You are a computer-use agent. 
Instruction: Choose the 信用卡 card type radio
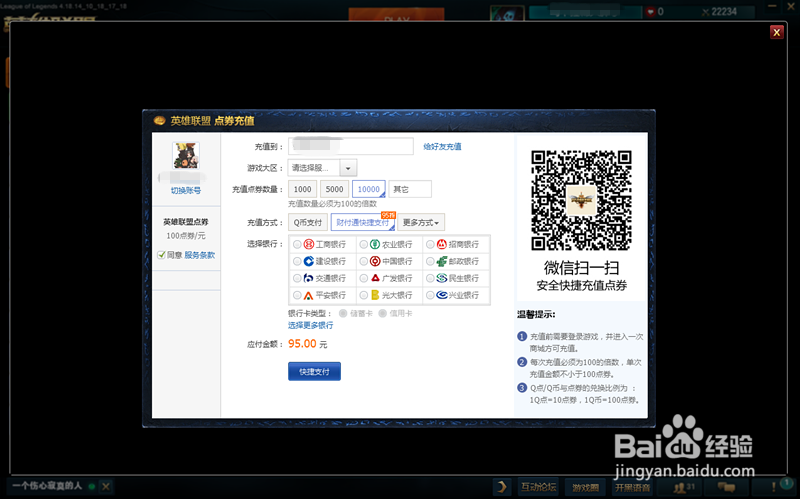382,313
